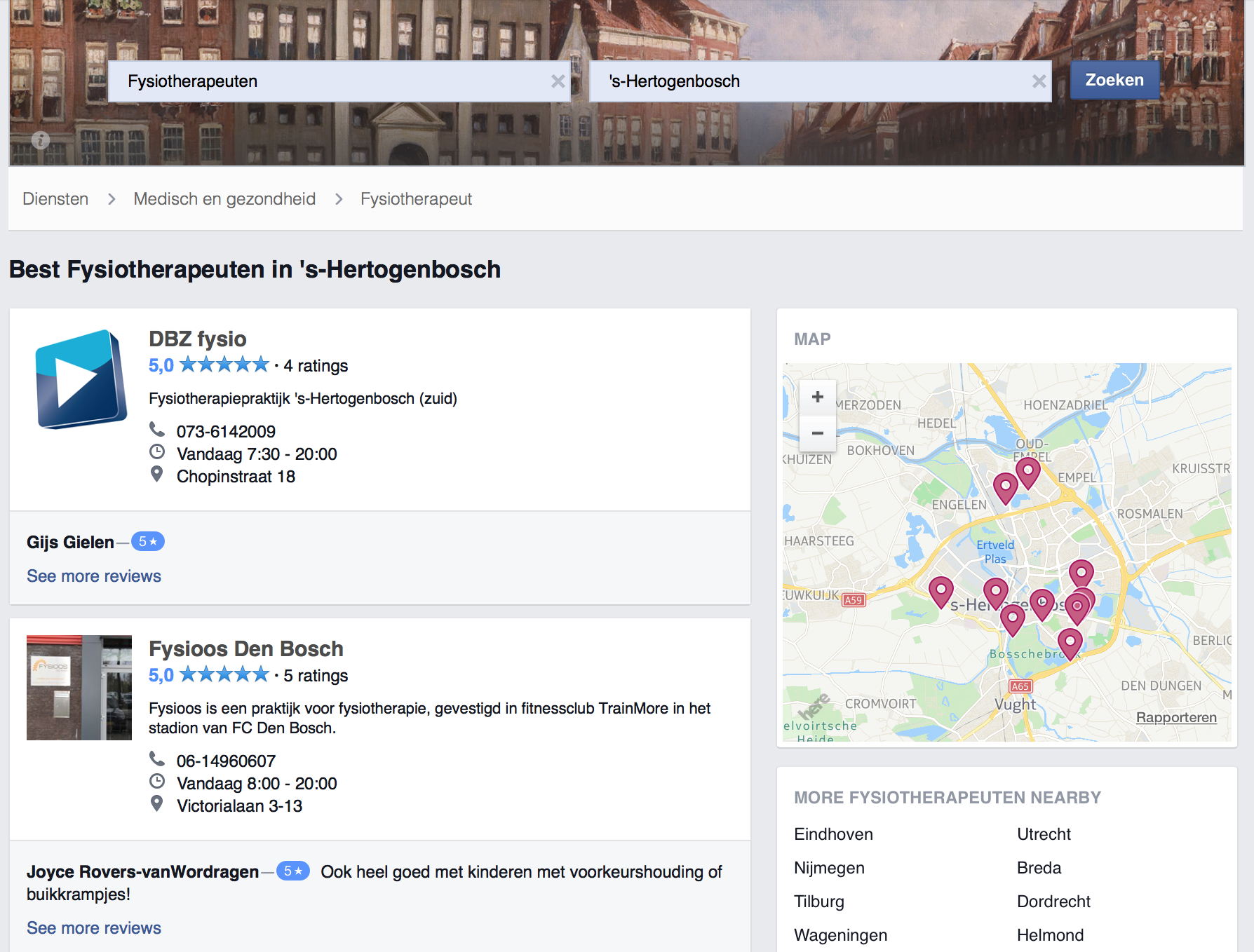Viewport: 1254px width, 952px height.
Task: Click Fysioos Victorialaan location pin icon
Action: point(157,803)
